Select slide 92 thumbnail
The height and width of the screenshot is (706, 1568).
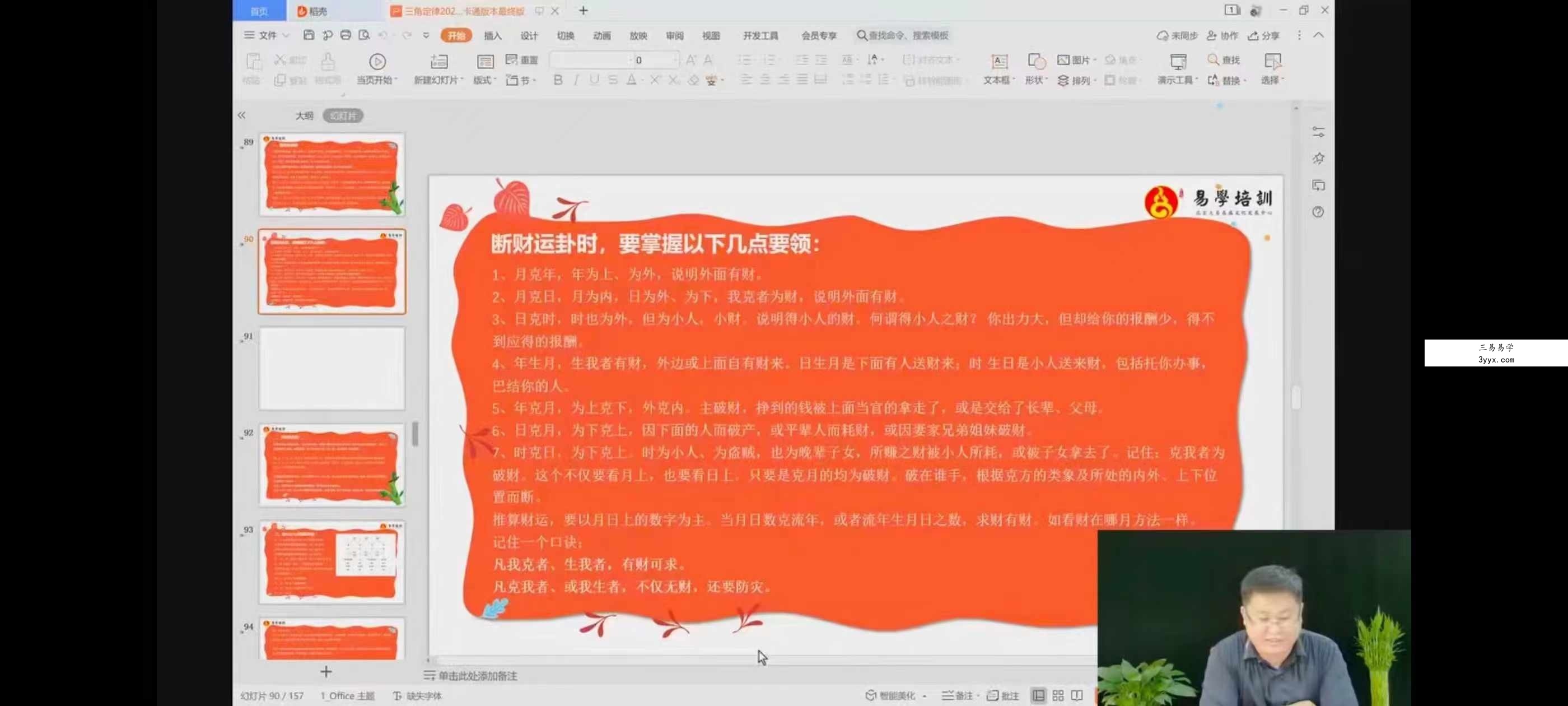[x=332, y=466]
